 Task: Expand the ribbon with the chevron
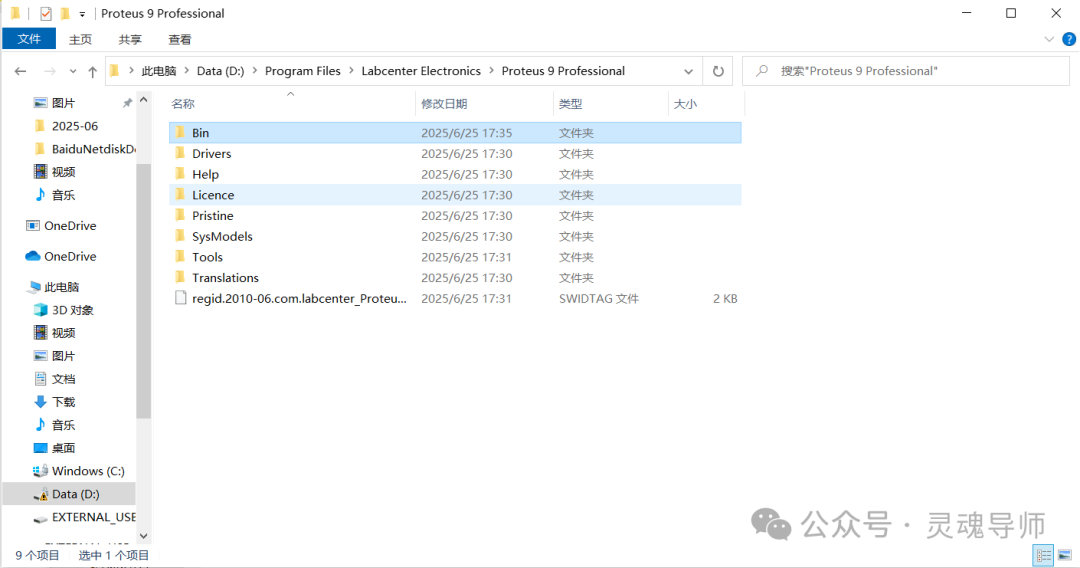(1048, 39)
